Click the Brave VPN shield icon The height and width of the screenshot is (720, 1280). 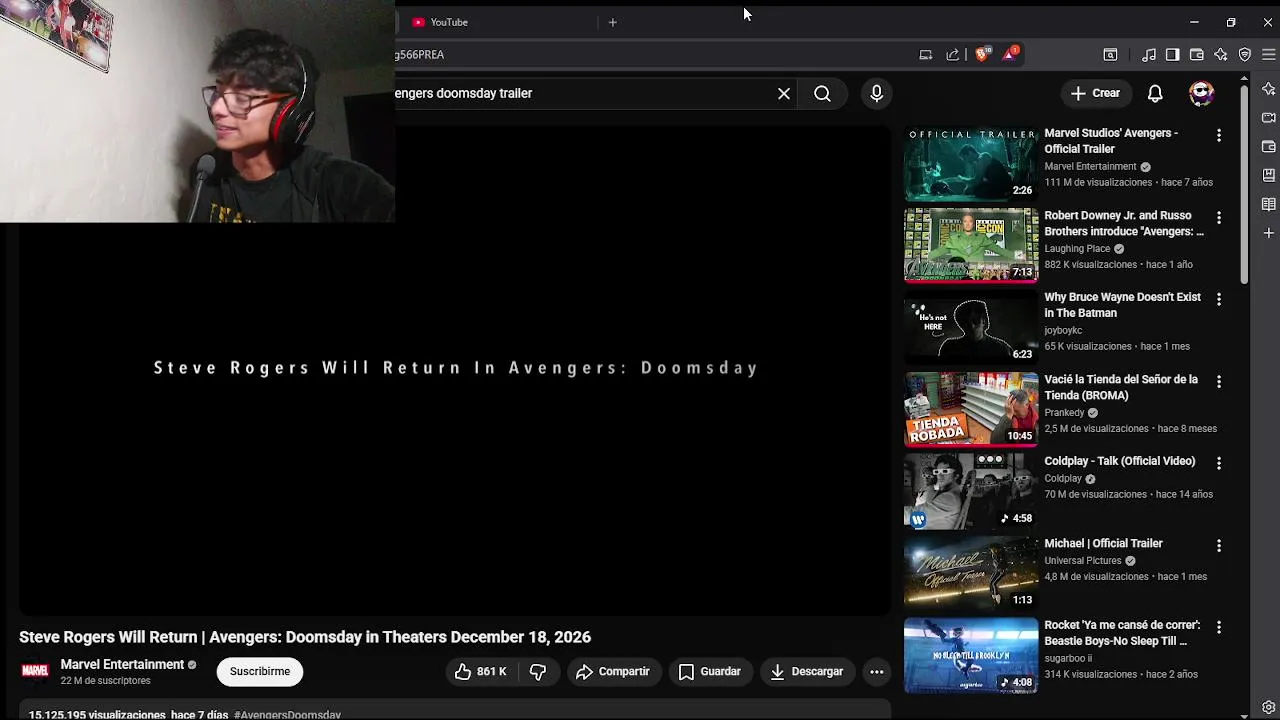(1245, 55)
